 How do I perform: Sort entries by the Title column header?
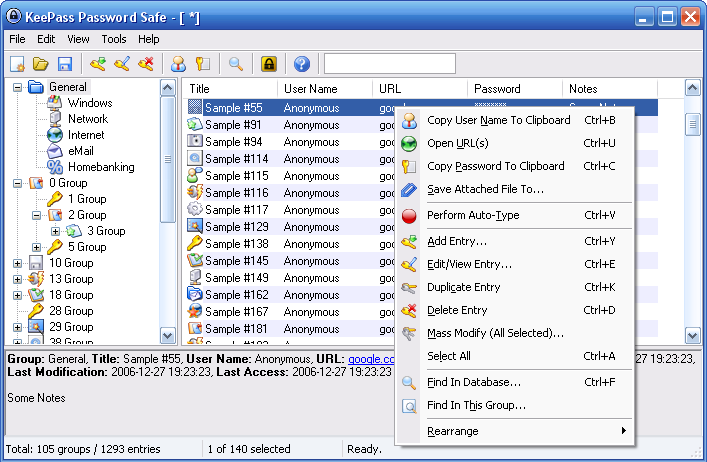coord(230,89)
